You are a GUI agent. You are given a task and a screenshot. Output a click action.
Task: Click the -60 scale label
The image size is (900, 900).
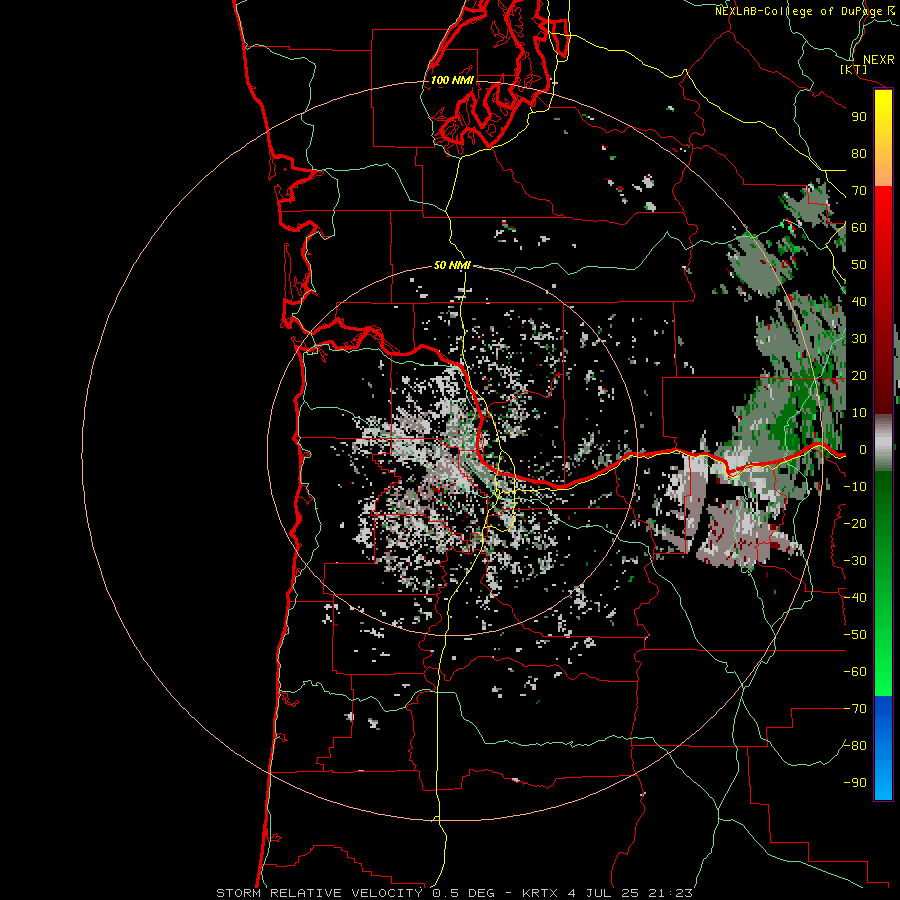[x=855, y=672]
